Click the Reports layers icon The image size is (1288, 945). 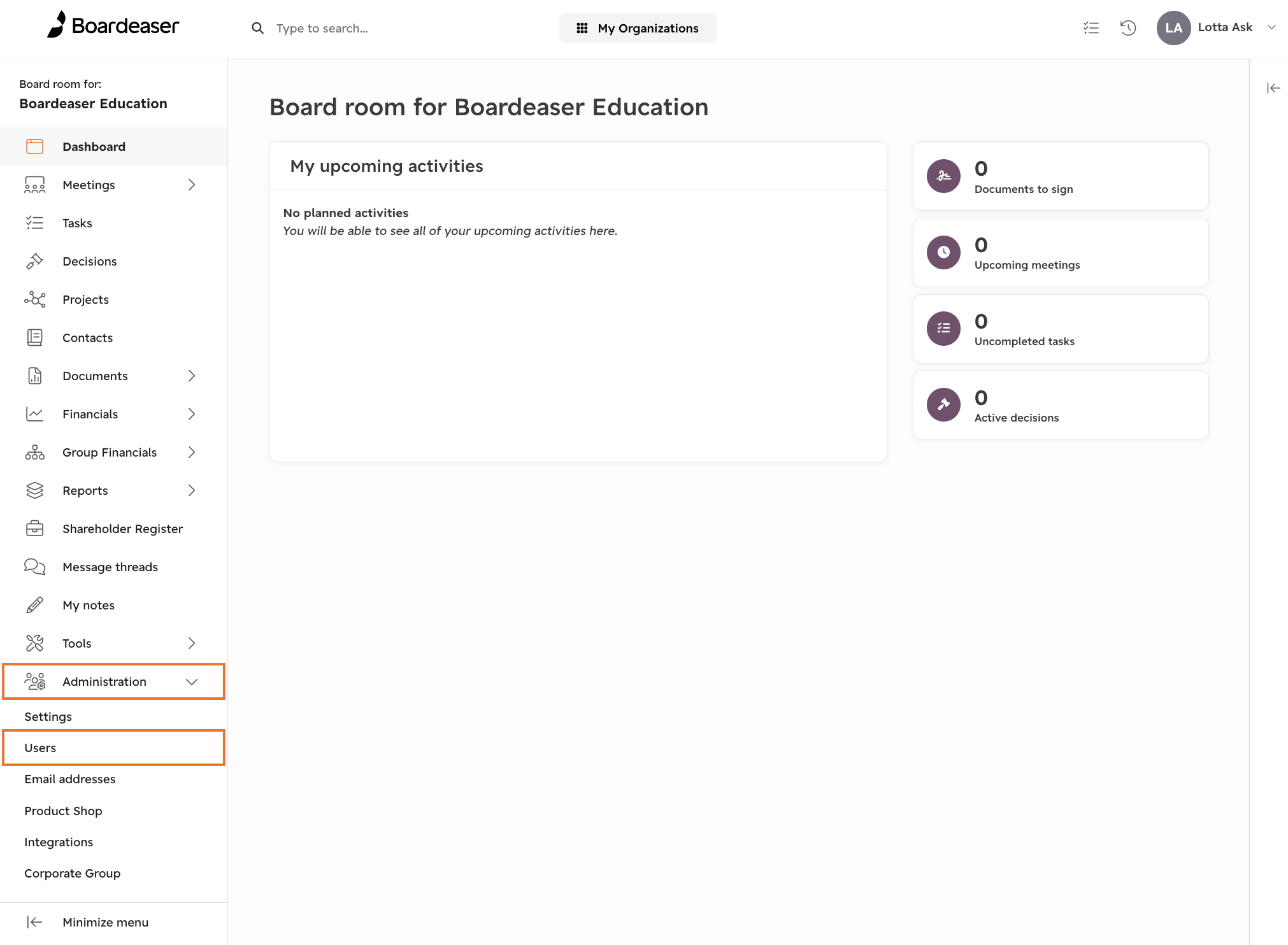tap(34, 490)
